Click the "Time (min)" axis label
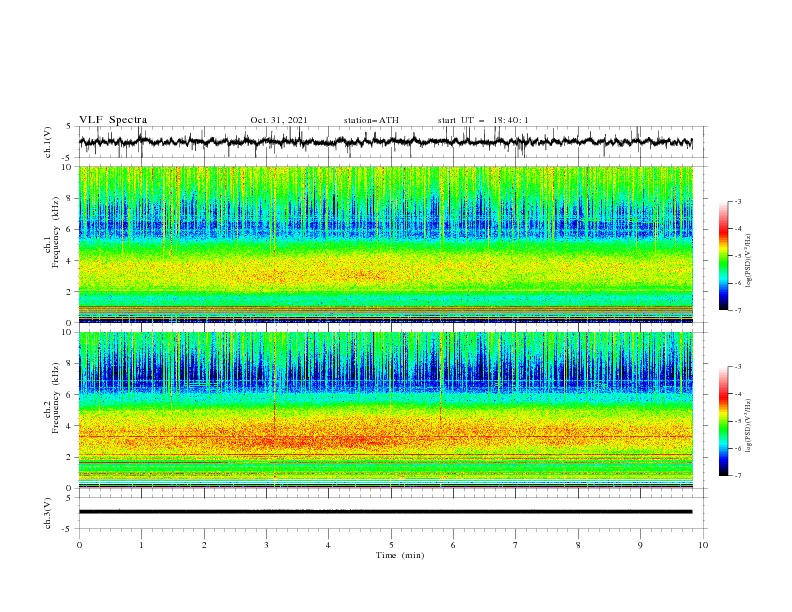Viewport: 792px width, 612px height. (x=400, y=555)
